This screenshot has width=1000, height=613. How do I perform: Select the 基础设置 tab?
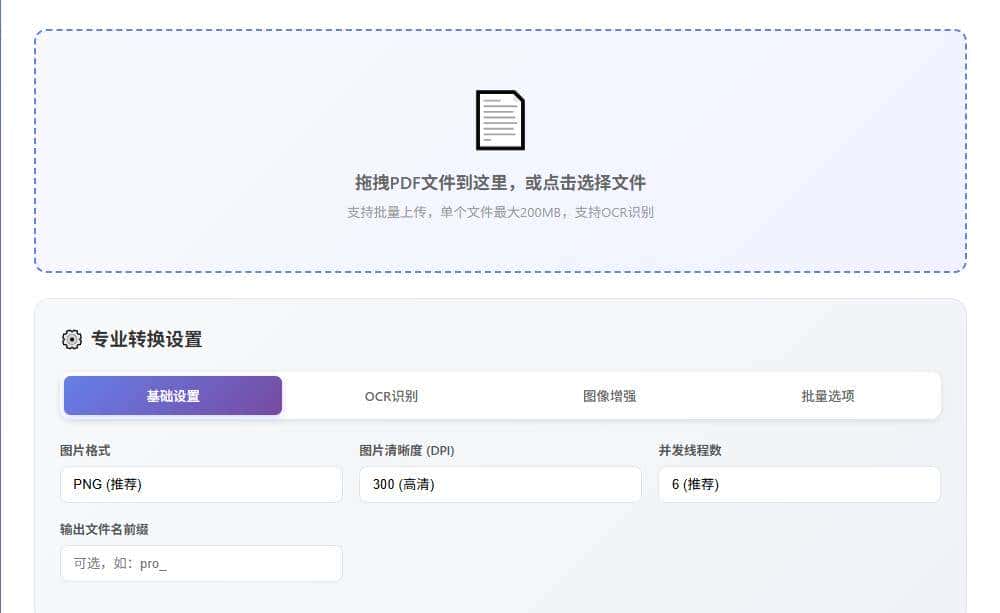pos(172,395)
